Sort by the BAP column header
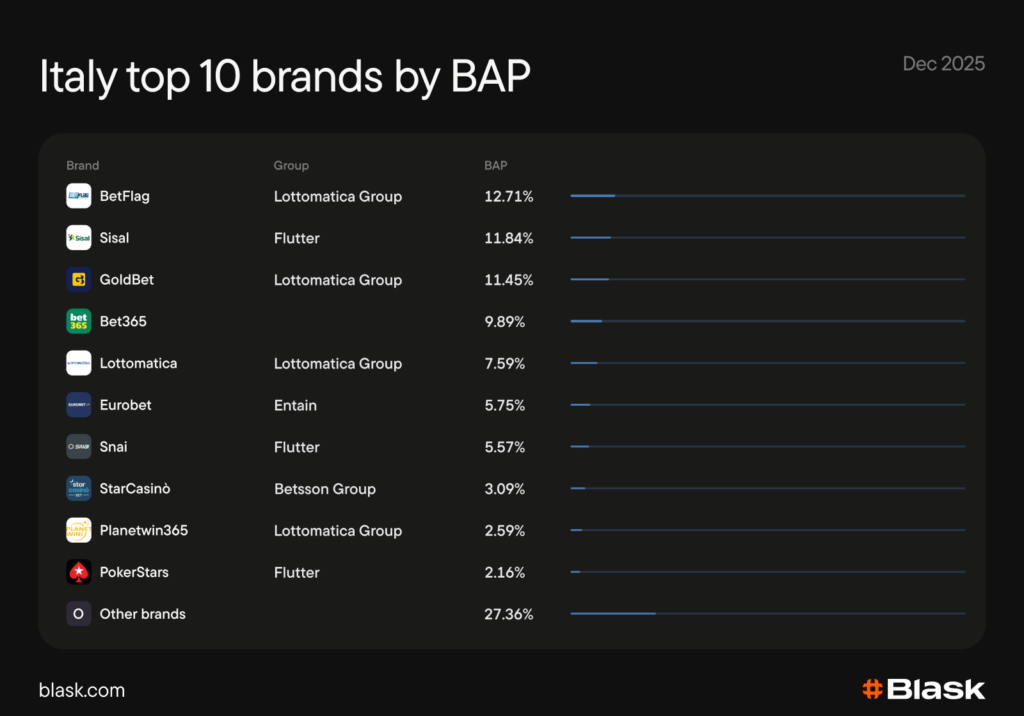Viewport: 1024px width, 716px height. (x=496, y=166)
